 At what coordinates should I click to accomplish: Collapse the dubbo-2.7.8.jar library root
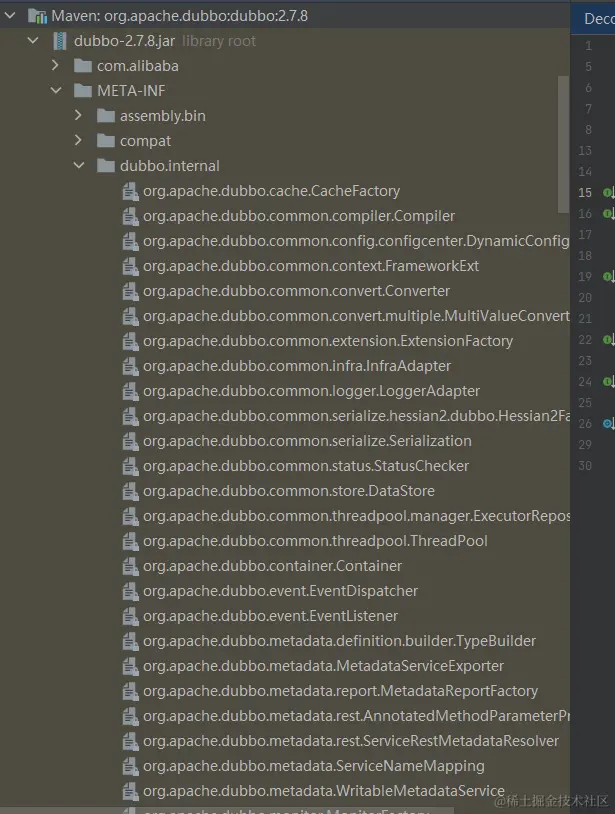tap(33, 40)
